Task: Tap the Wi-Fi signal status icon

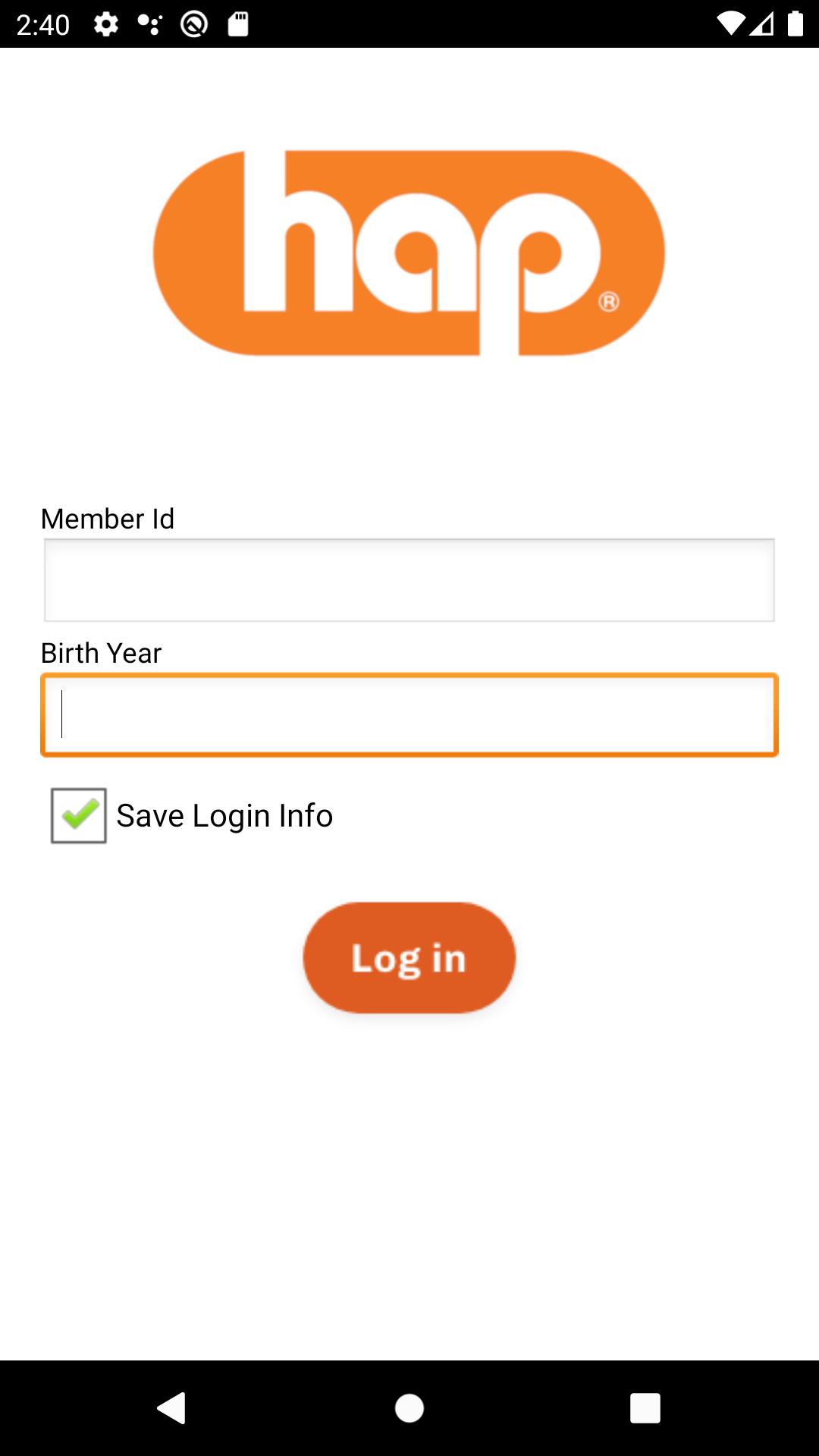Action: pyautogui.click(x=730, y=24)
